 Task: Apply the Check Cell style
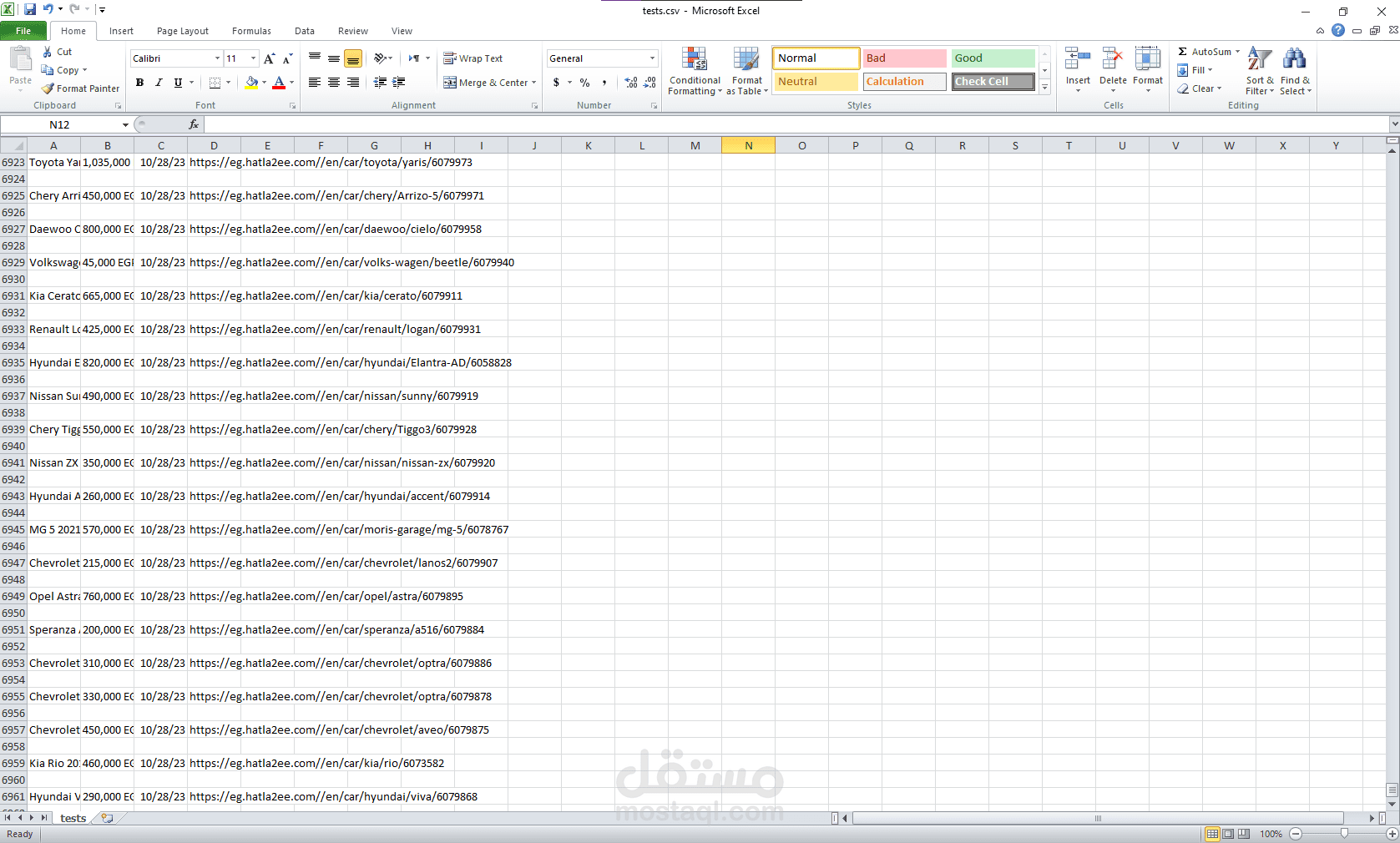(993, 82)
